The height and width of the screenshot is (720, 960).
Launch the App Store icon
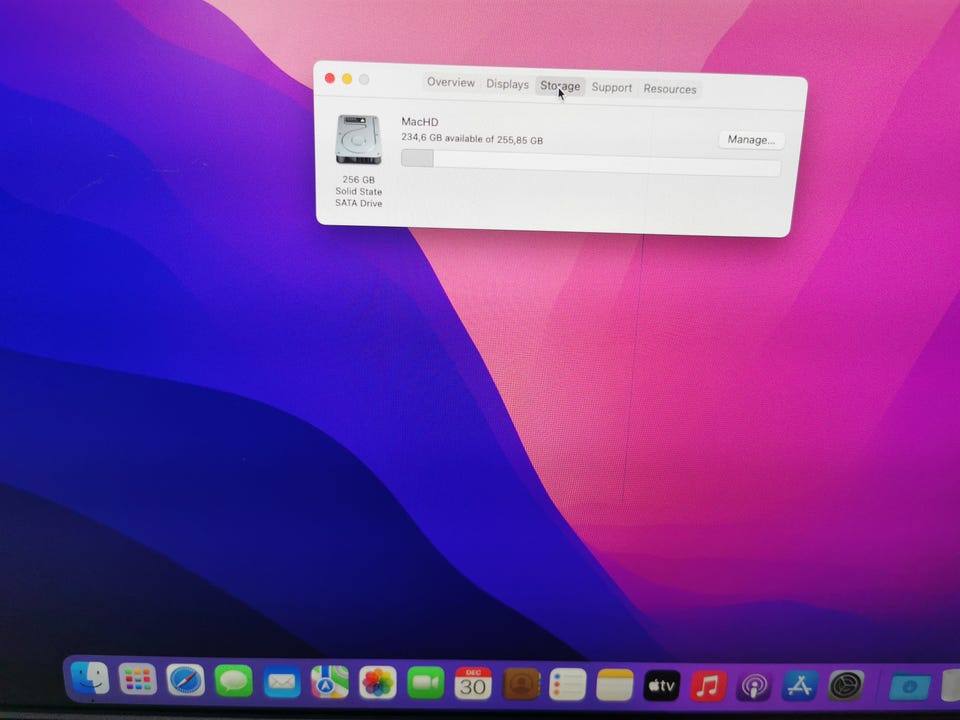800,686
